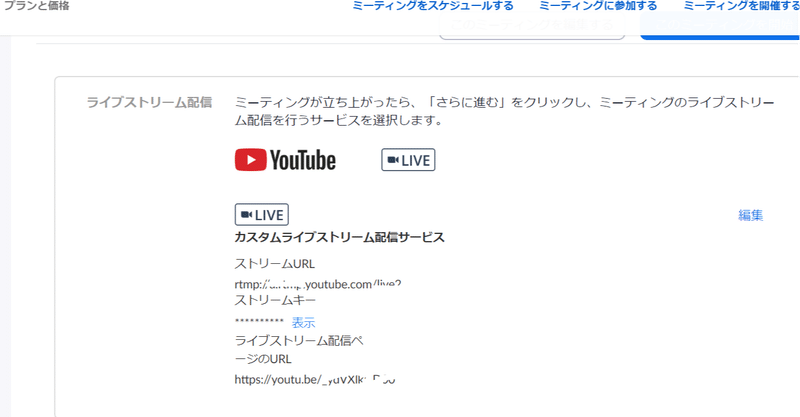Image resolution: width=800 pixels, height=417 pixels.
Task: Click 編集 to edit livestream settings
Action: click(x=751, y=215)
